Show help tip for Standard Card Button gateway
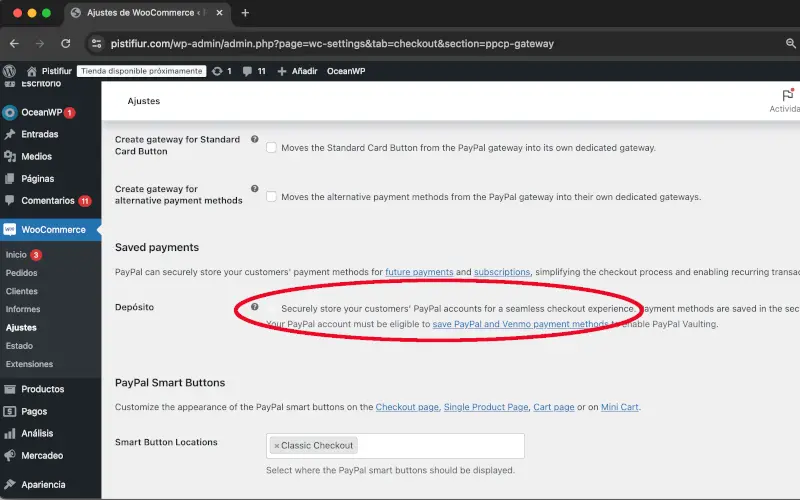Image resolution: width=800 pixels, height=500 pixels. click(x=255, y=139)
